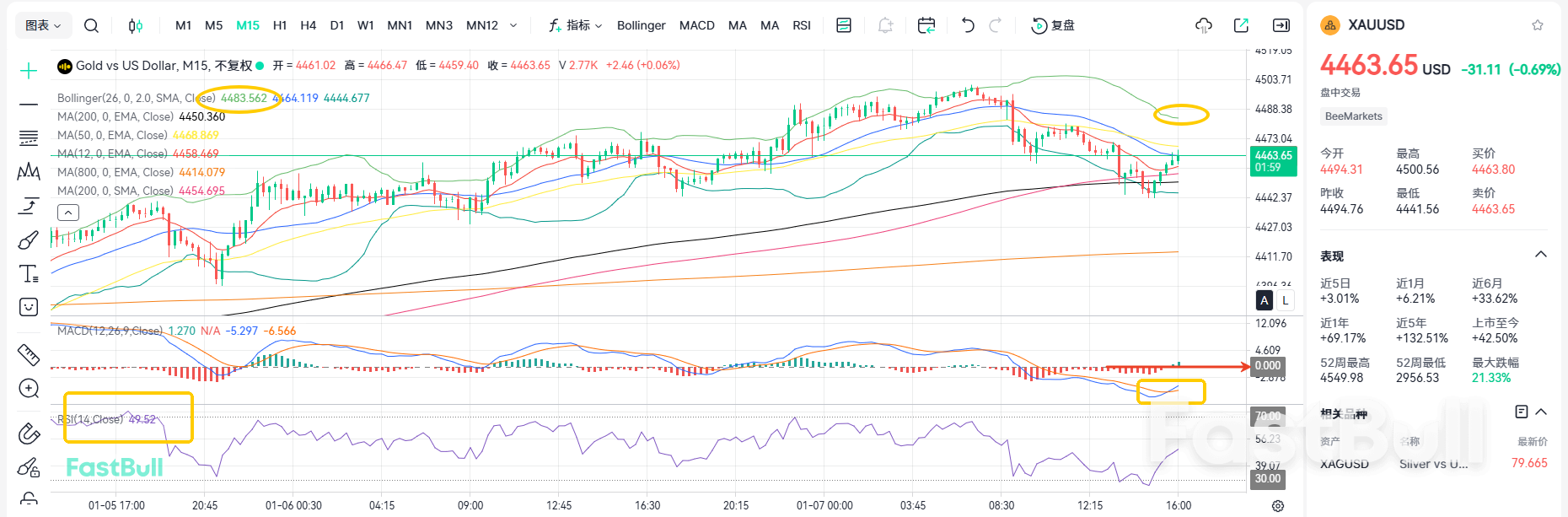1568x517 pixels.
Task: Pick the text annotation tool
Action: [29, 273]
